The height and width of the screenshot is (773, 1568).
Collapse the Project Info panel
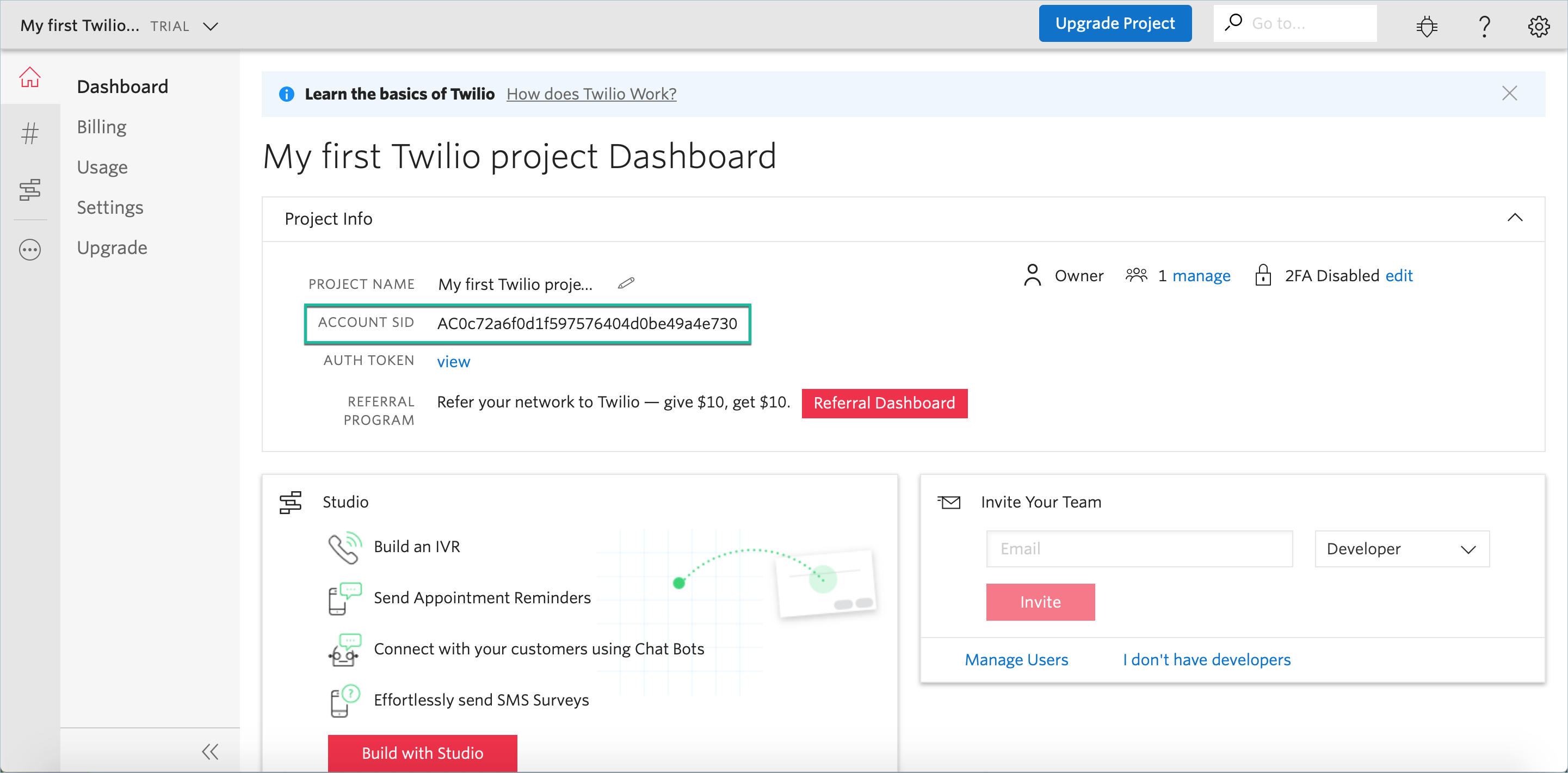(x=1515, y=218)
